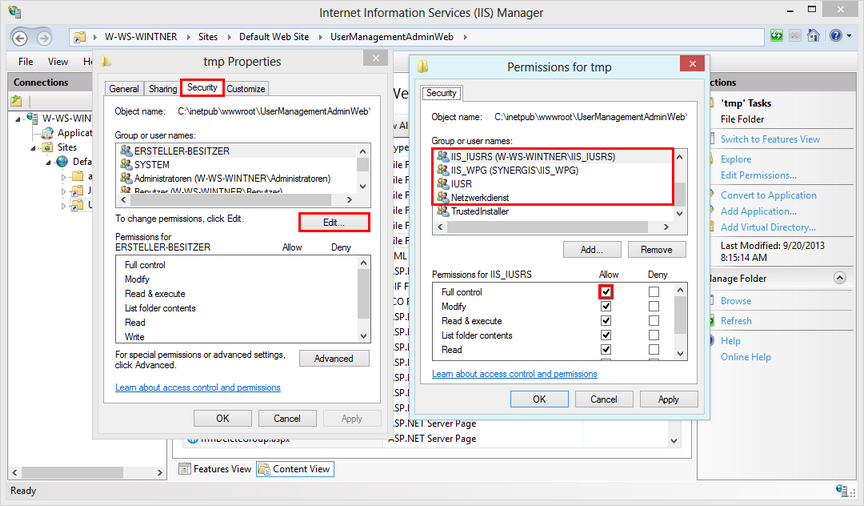Select the Default Web Site globe icon
Viewport: 864px width, 506px height.
62,162
